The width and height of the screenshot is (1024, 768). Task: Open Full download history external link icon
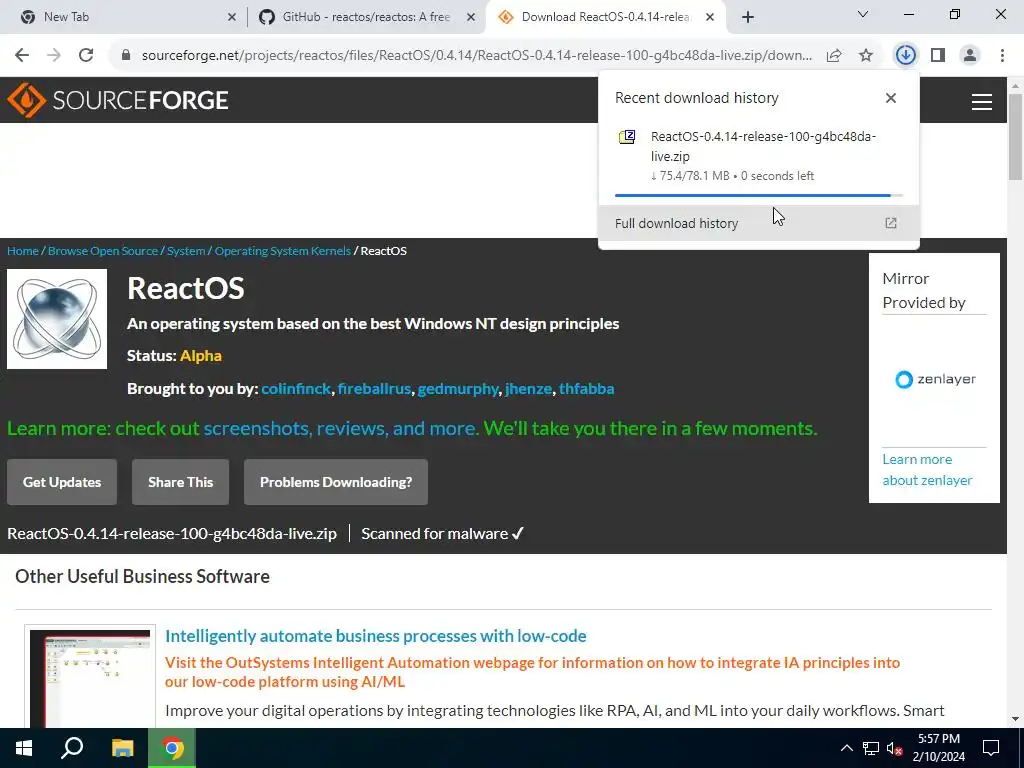point(891,223)
